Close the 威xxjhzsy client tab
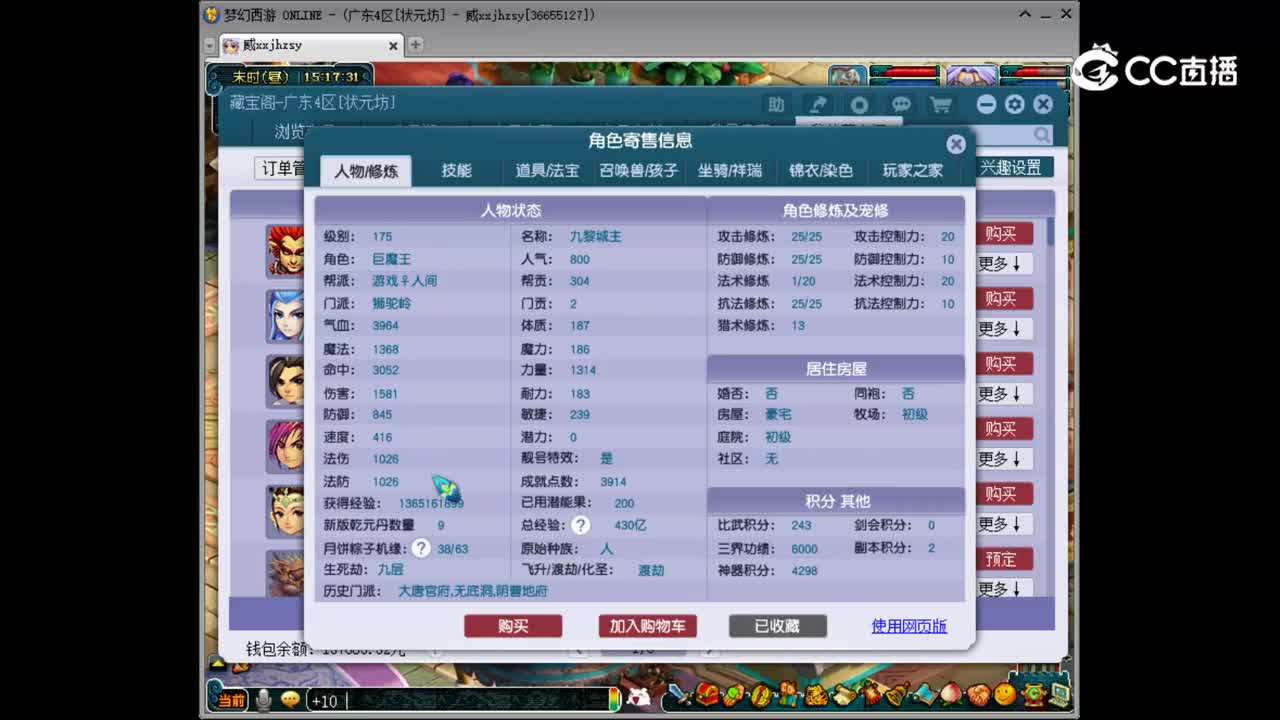The height and width of the screenshot is (720, 1280). pyautogui.click(x=393, y=46)
